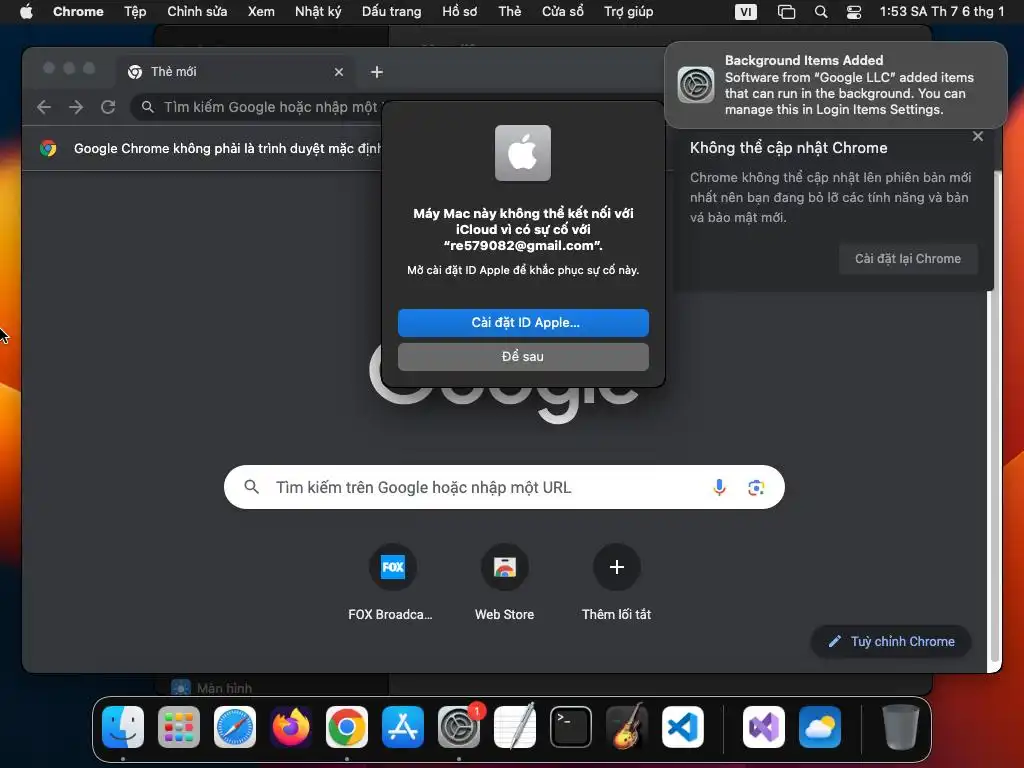The width and height of the screenshot is (1024, 768).
Task: Click the Chrome page vertical scrollbar
Action: coord(995,418)
